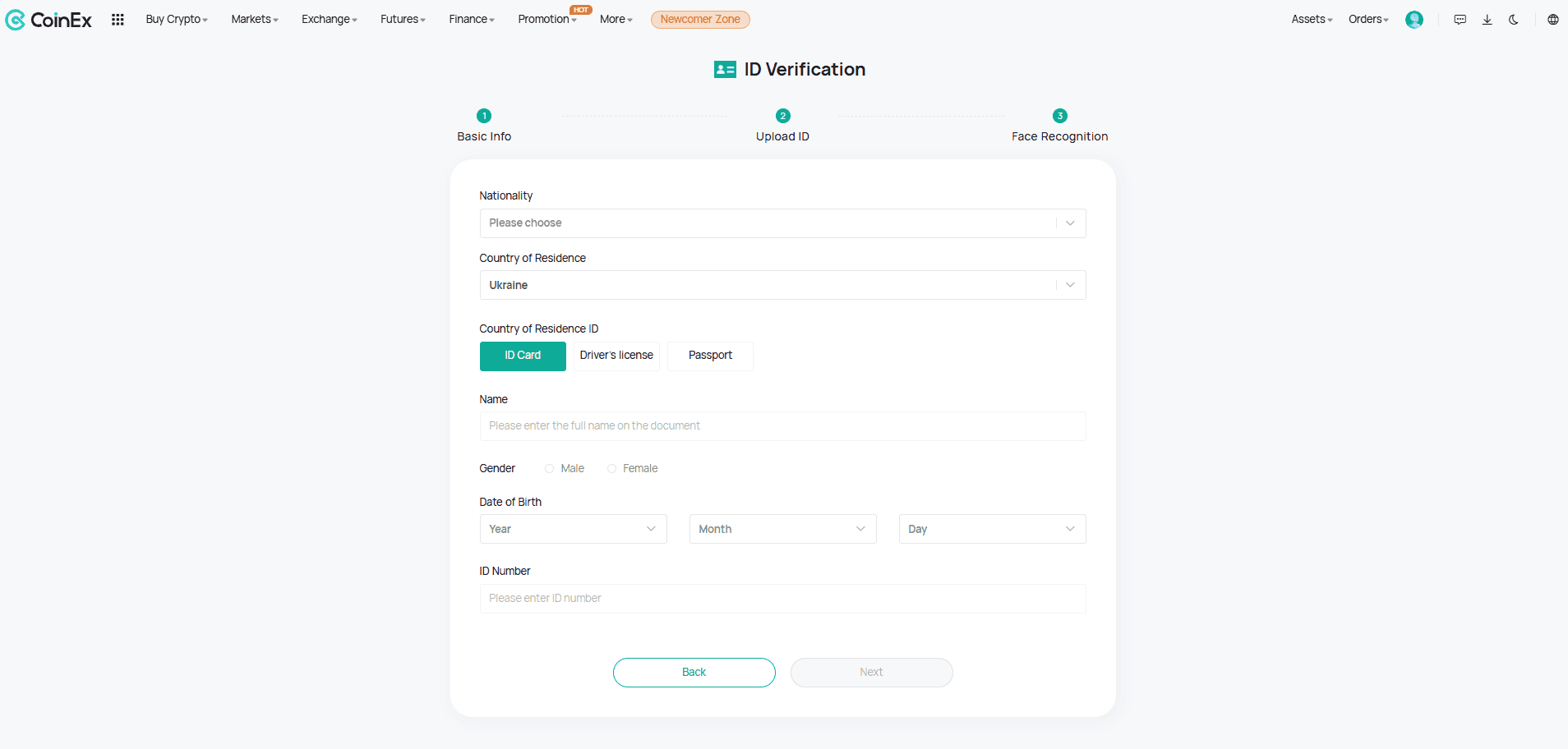This screenshot has height=749, width=1568.
Task: Open the Futures menu
Action: 403,20
